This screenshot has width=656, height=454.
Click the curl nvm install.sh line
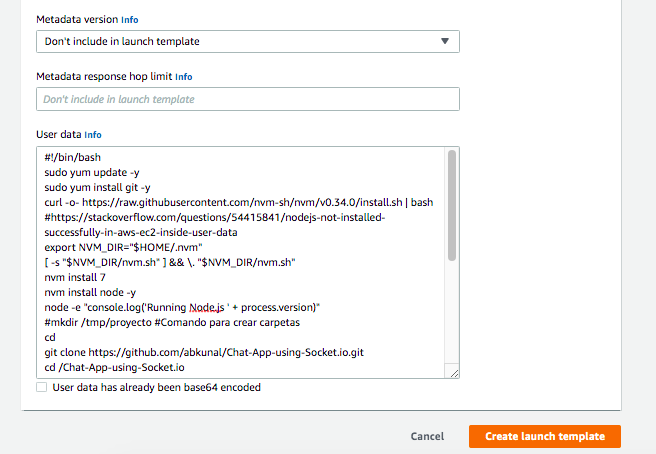point(238,202)
